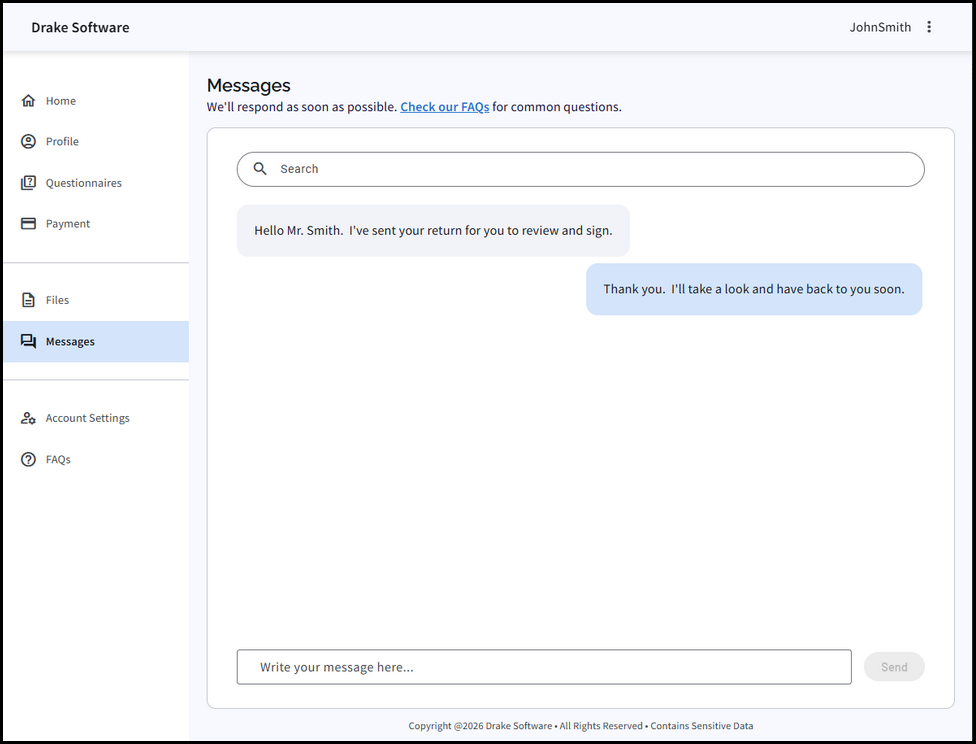Image resolution: width=976 pixels, height=744 pixels.
Task: Click the Messages page heading
Action: [248, 85]
